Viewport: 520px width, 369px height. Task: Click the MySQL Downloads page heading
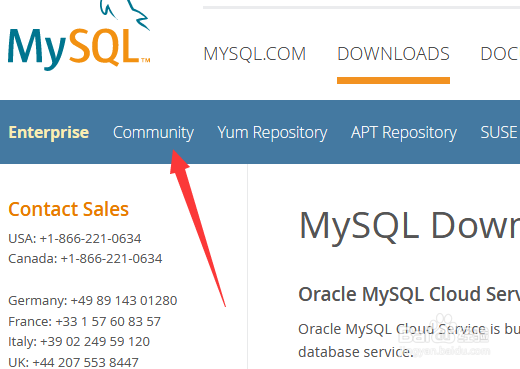click(x=409, y=227)
